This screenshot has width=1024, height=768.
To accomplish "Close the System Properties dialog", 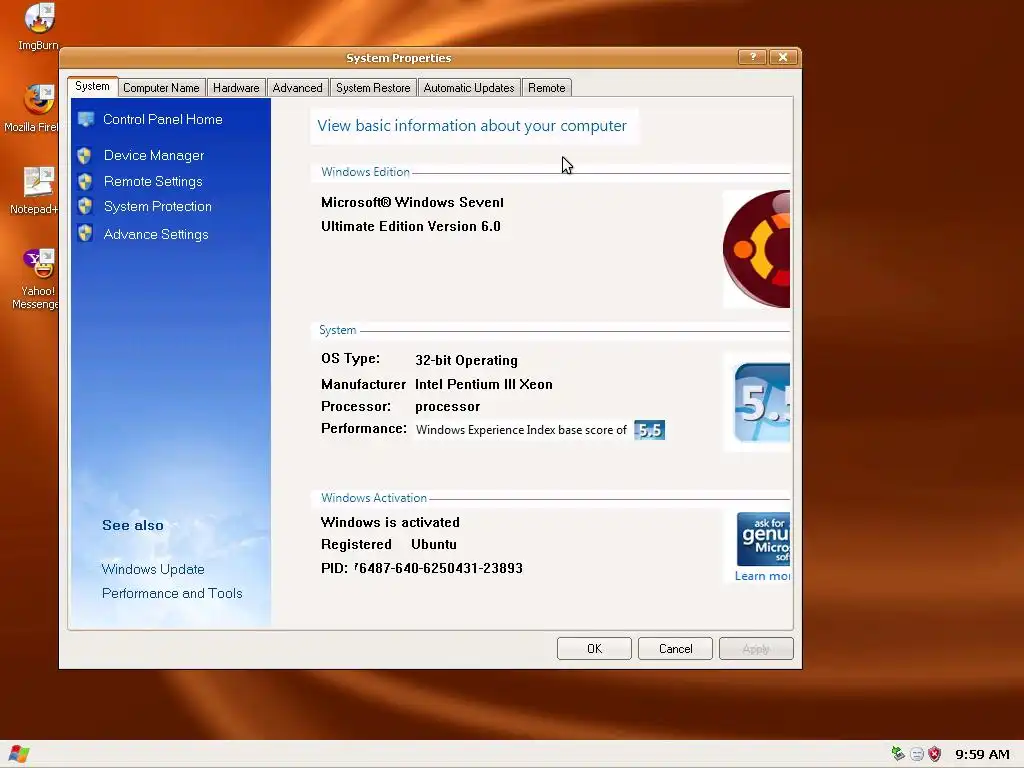I will [783, 57].
